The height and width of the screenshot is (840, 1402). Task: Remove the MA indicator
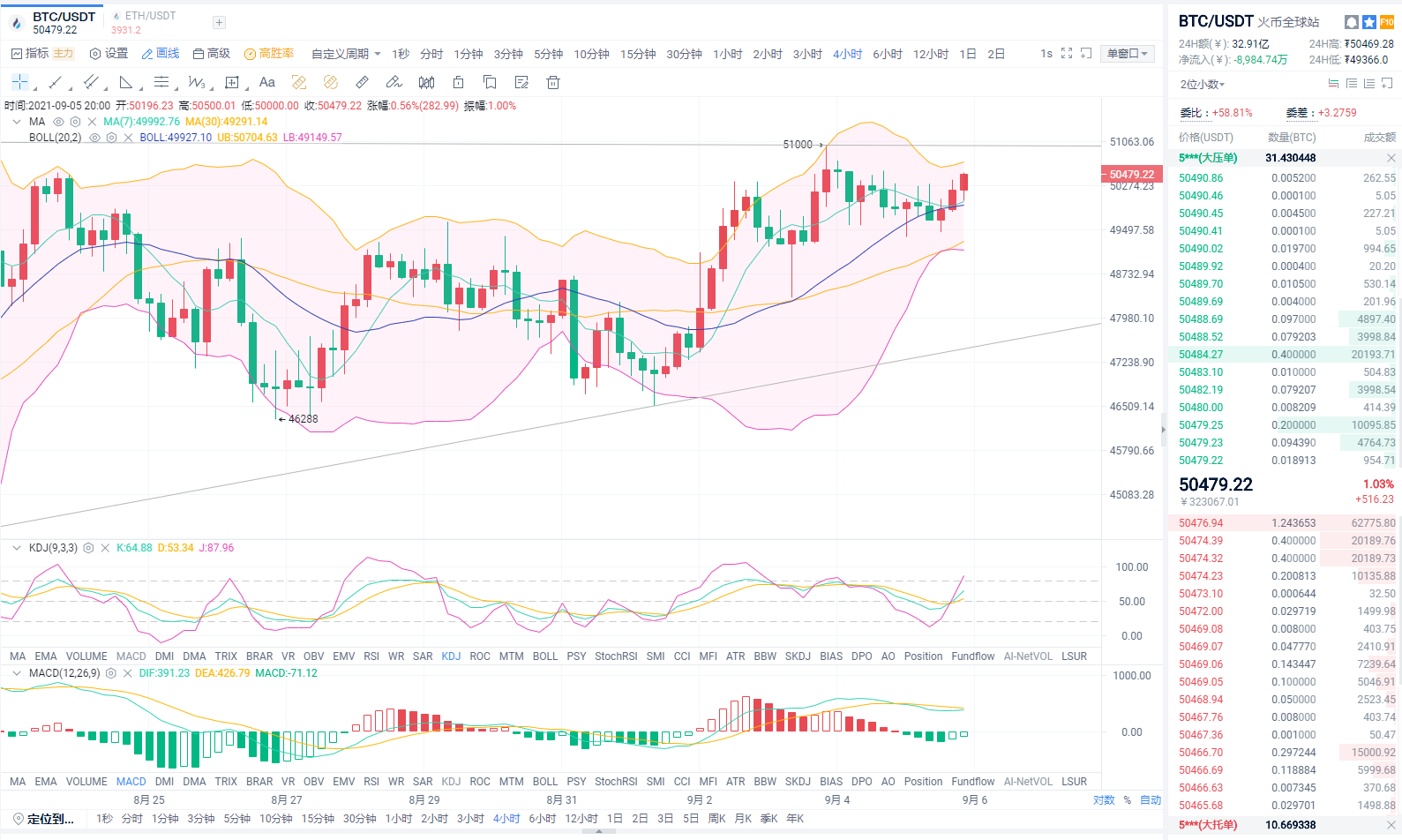tap(92, 122)
